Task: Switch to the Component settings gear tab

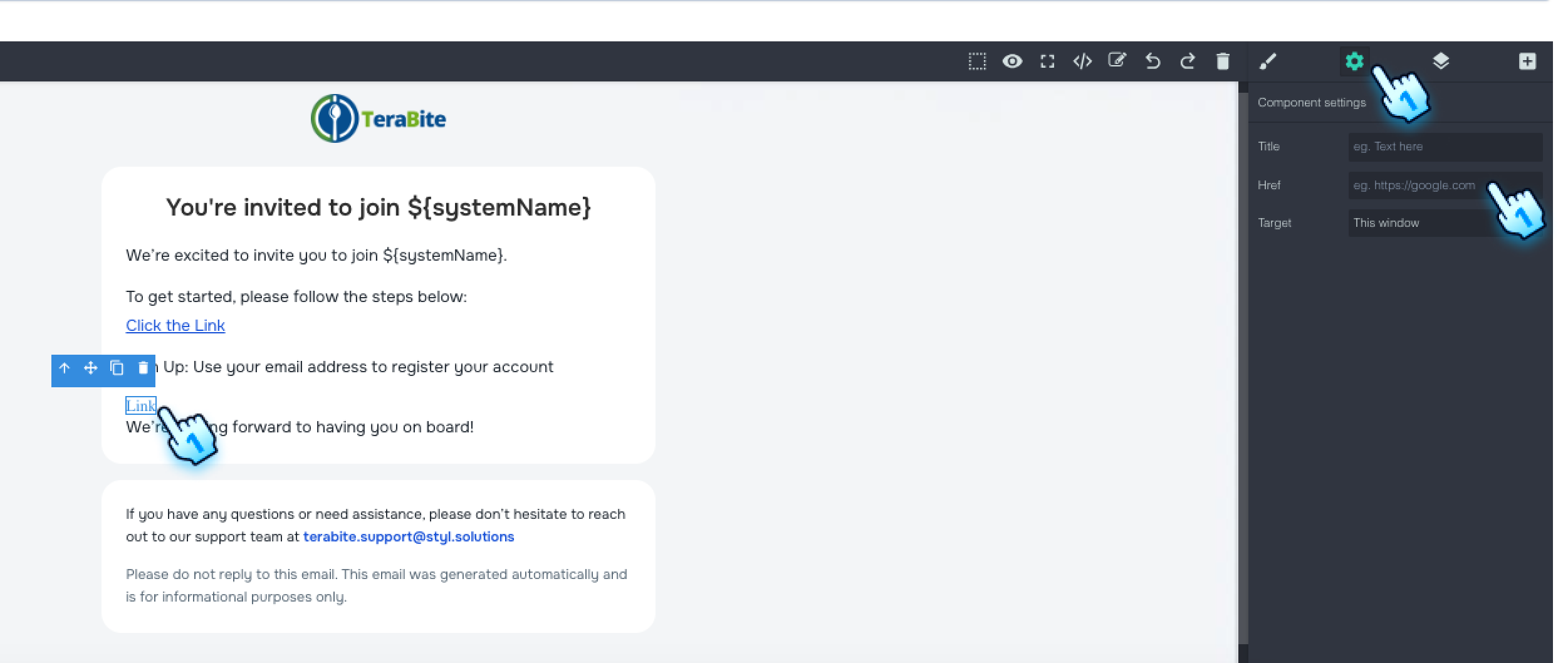Action: [1354, 61]
